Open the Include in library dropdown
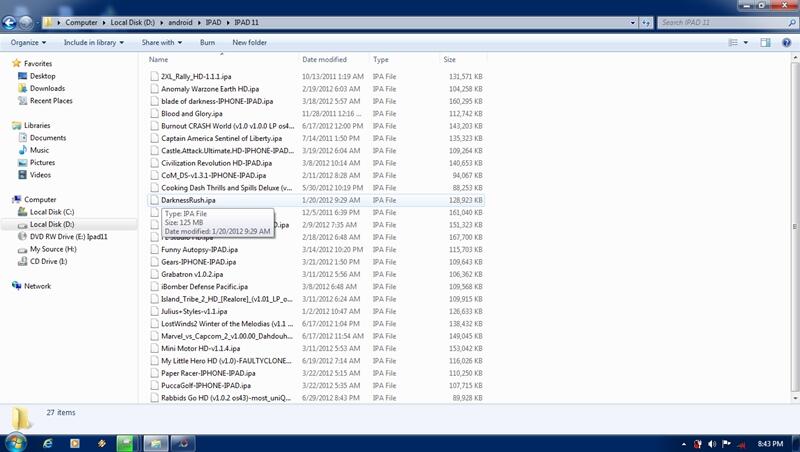The width and height of the screenshot is (800, 452). 93,42
